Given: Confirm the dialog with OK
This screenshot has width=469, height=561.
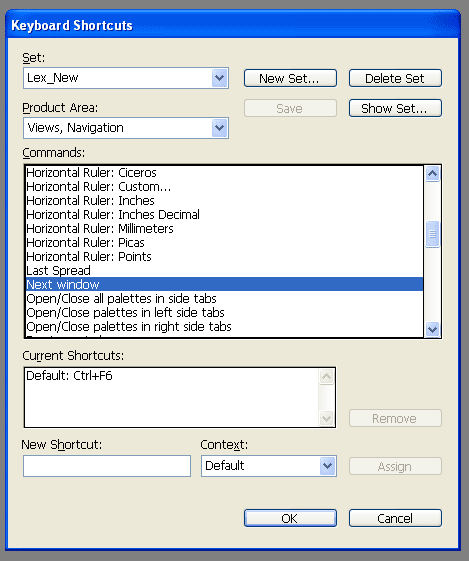Looking at the screenshot, I should click(x=290, y=518).
